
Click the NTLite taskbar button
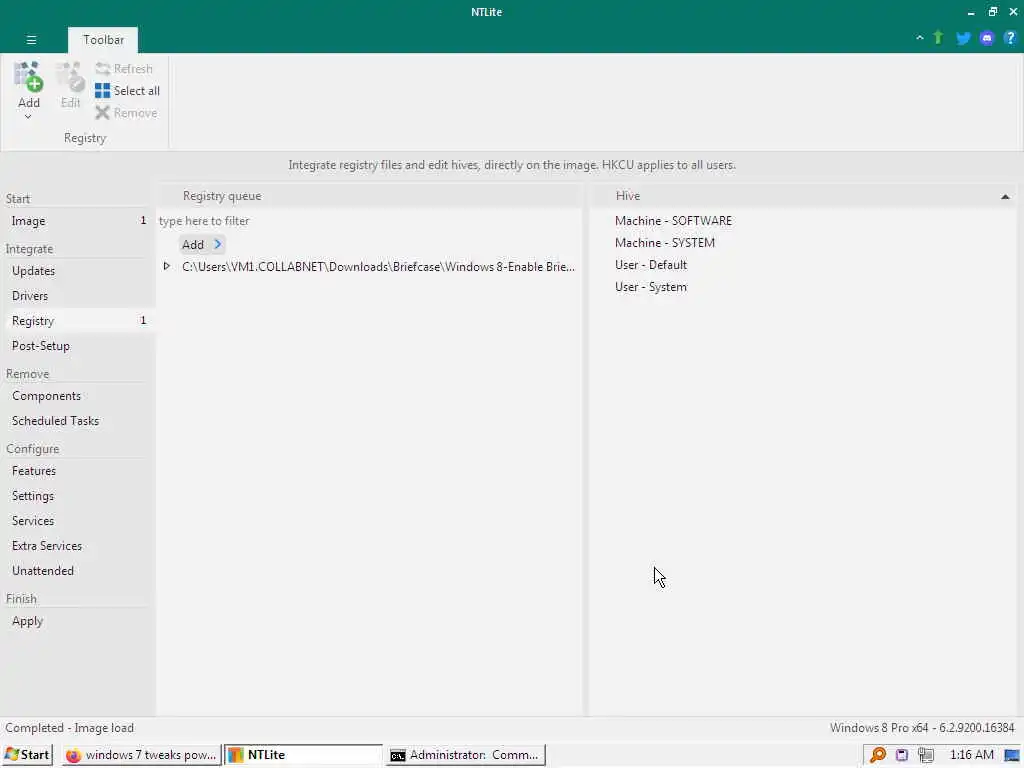[x=303, y=755]
